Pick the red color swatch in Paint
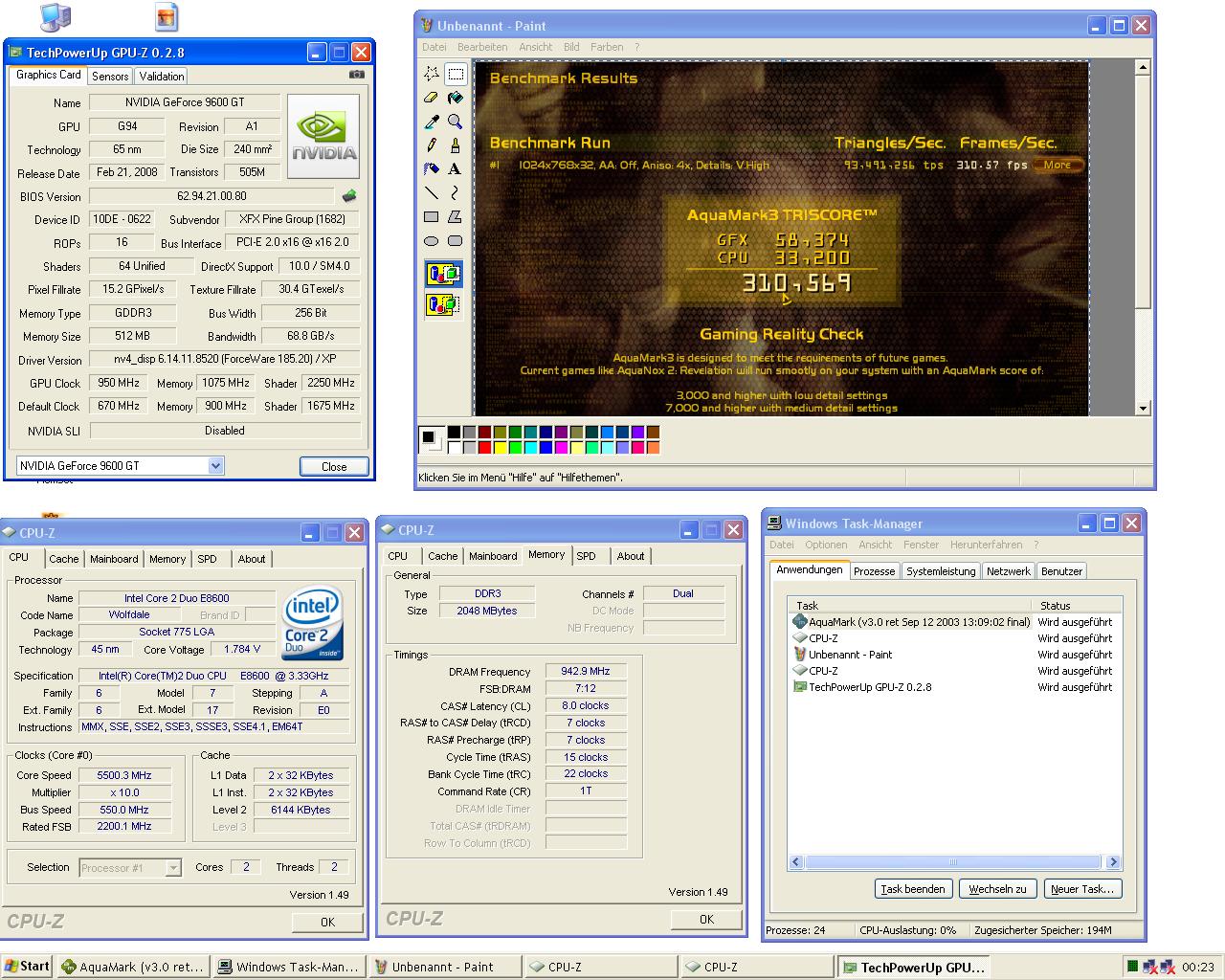Screen dimensions: 1225x980 pos(484,447)
